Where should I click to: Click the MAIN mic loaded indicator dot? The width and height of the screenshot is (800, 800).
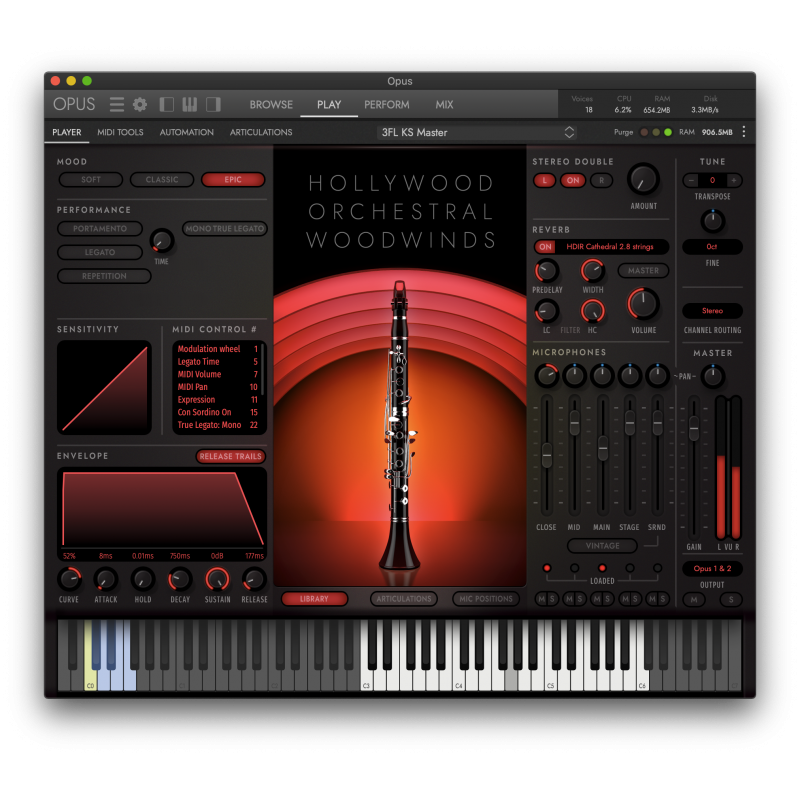tap(602, 568)
